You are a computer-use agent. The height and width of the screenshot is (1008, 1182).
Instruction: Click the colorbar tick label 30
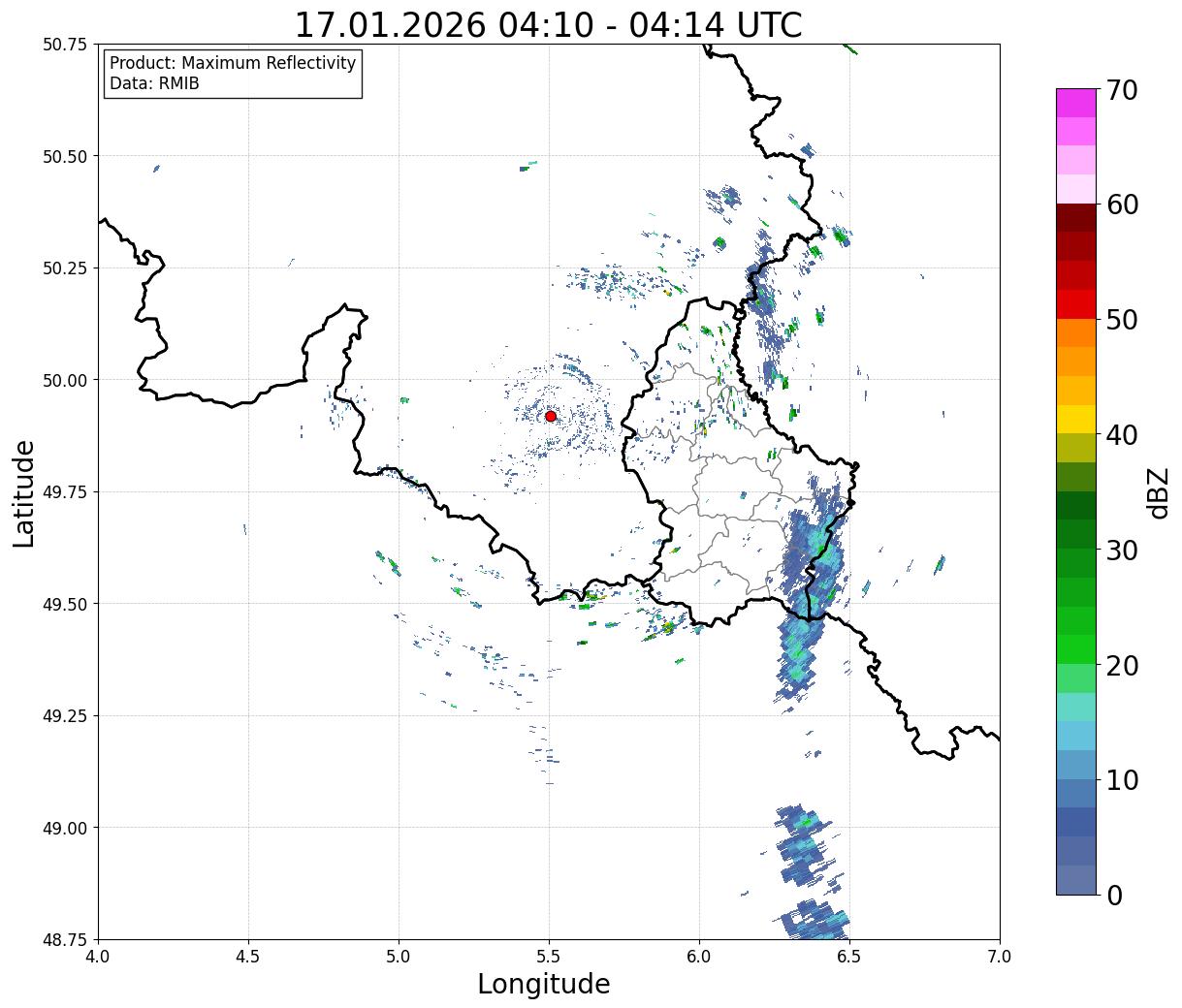coord(1122,551)
